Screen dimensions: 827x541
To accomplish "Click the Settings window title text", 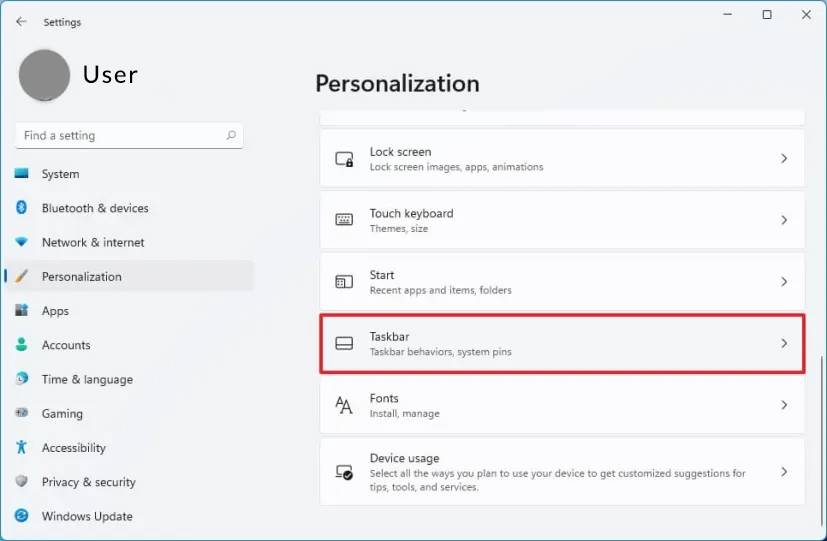I will point(62,22).
